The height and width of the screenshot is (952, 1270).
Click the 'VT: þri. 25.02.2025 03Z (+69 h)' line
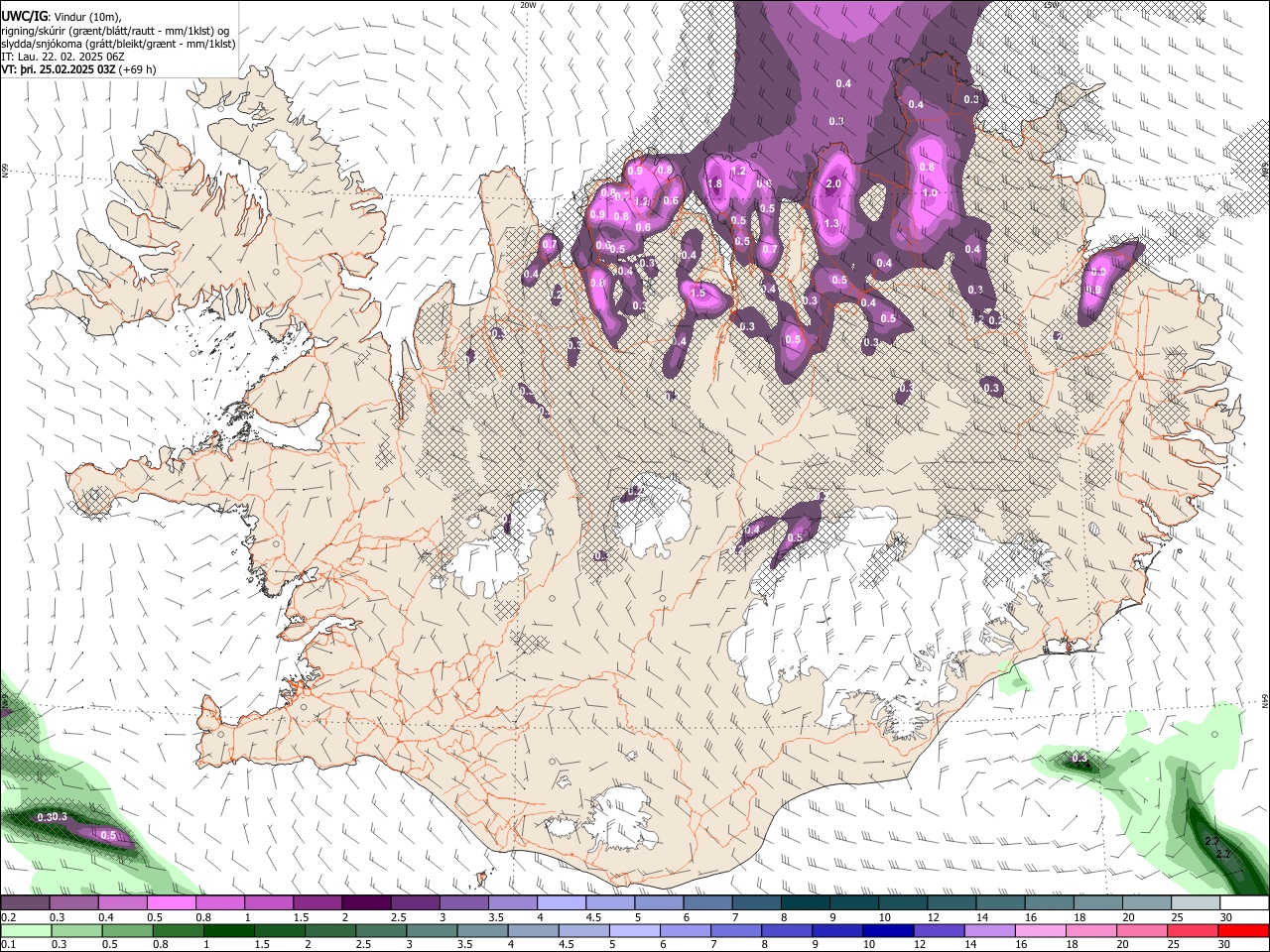(x=78, y=69)
